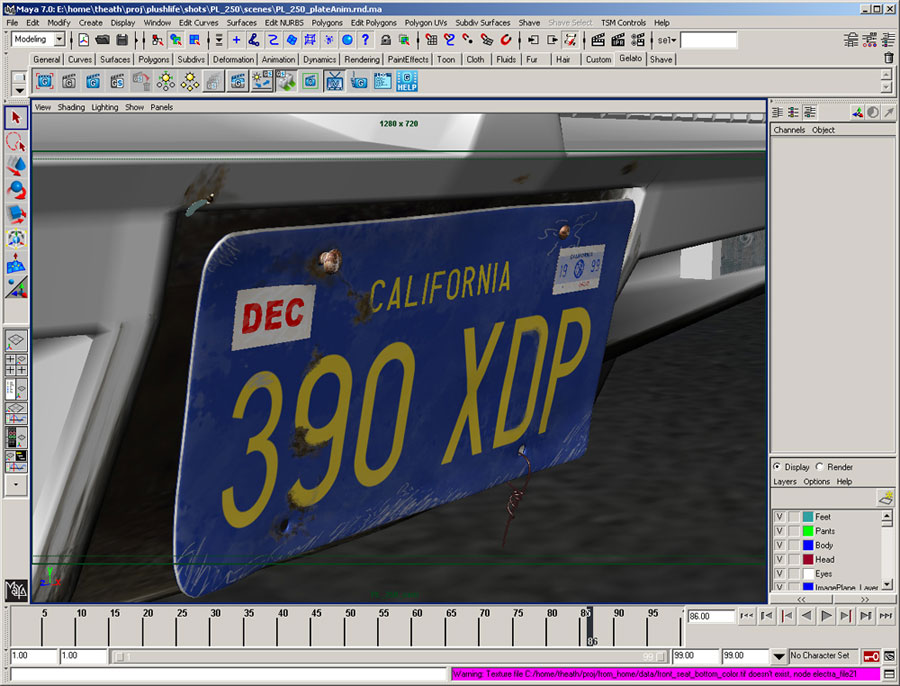
Task: Click the auto keyframe key icon
Action: point(871,656)
